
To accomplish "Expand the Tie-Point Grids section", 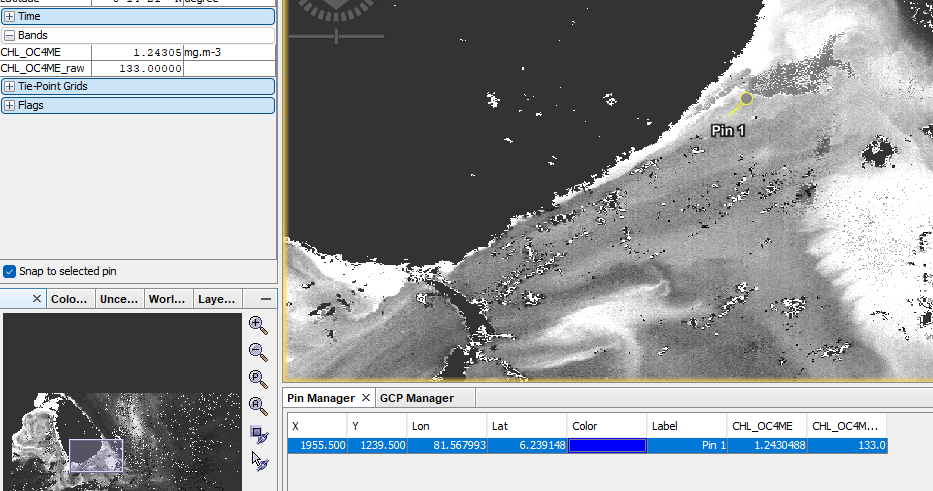I will tap(10, 86).
